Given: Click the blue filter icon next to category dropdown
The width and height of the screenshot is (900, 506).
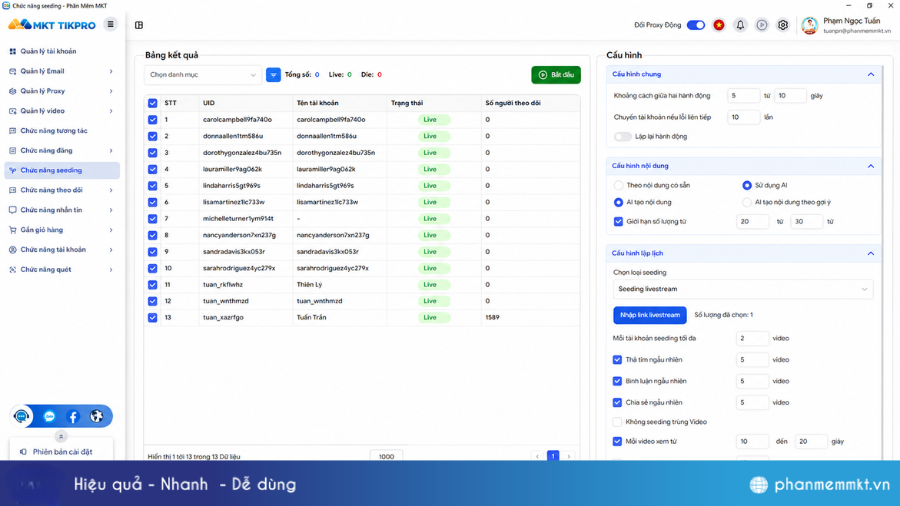Looking at the screenshot, I should click(273, 75).
